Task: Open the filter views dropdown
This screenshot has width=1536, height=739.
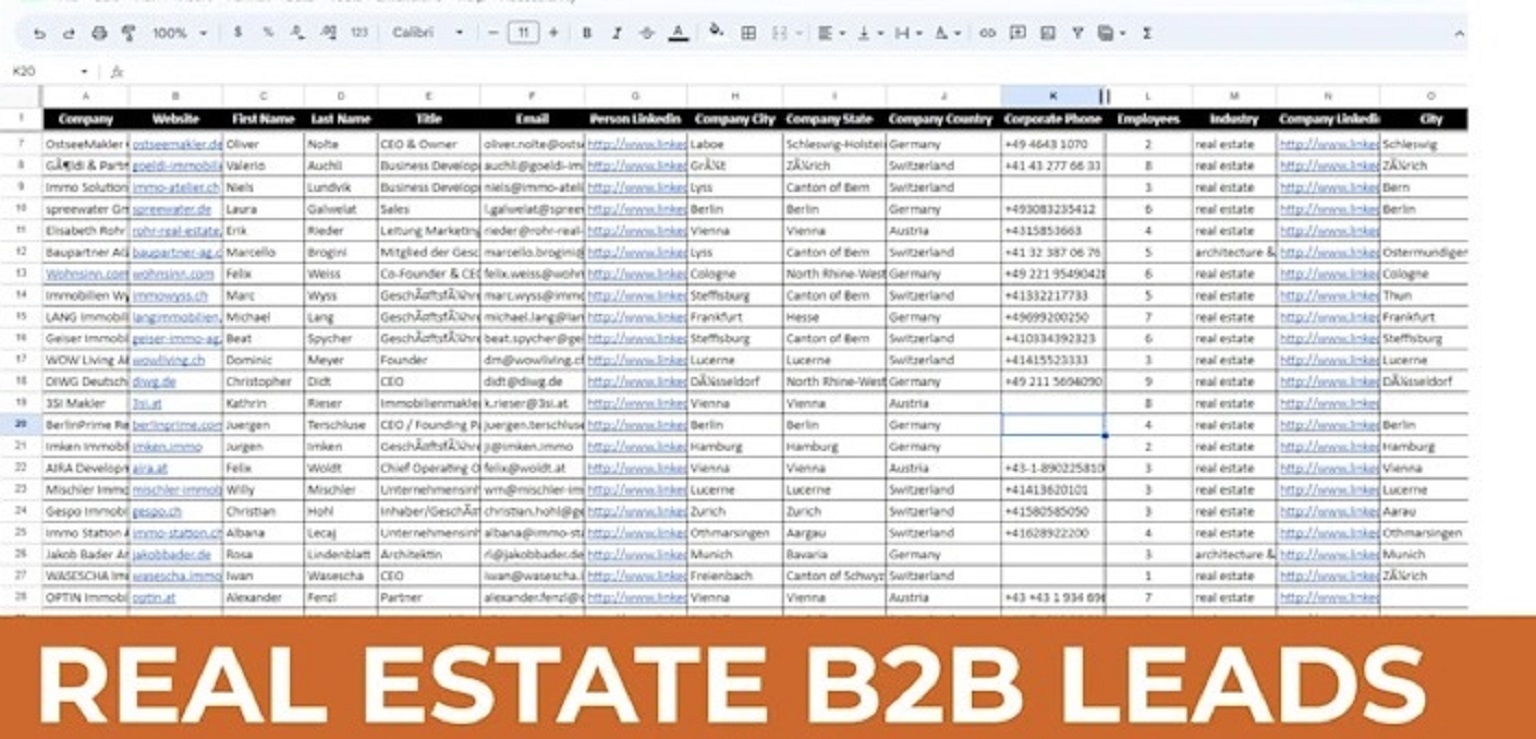Action: (x=1111, y=33)
